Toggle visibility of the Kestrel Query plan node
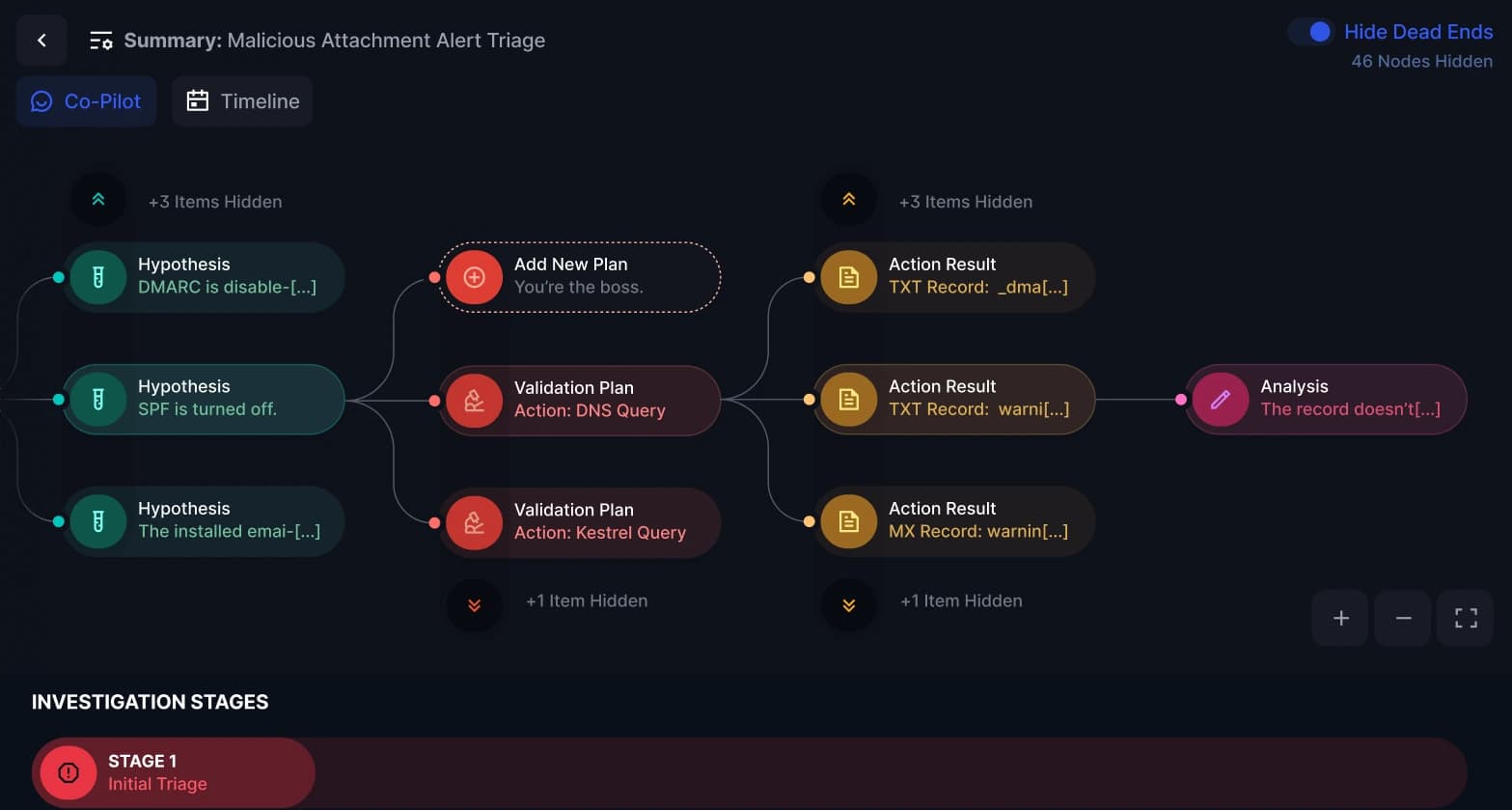1512x810 pixels. point(579,522)
